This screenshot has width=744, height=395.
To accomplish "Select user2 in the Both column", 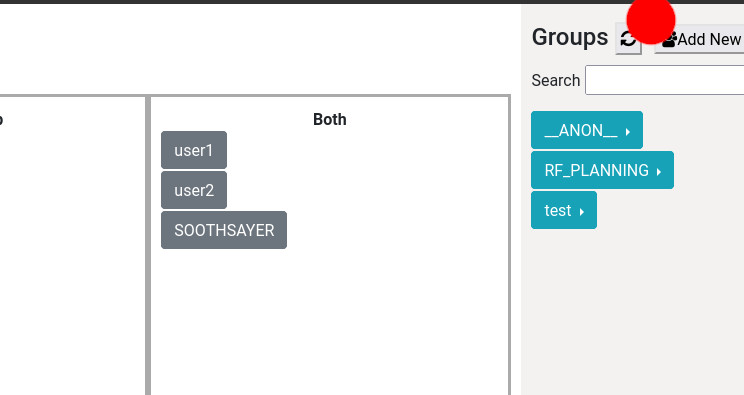I will click(x=194, y=190).
